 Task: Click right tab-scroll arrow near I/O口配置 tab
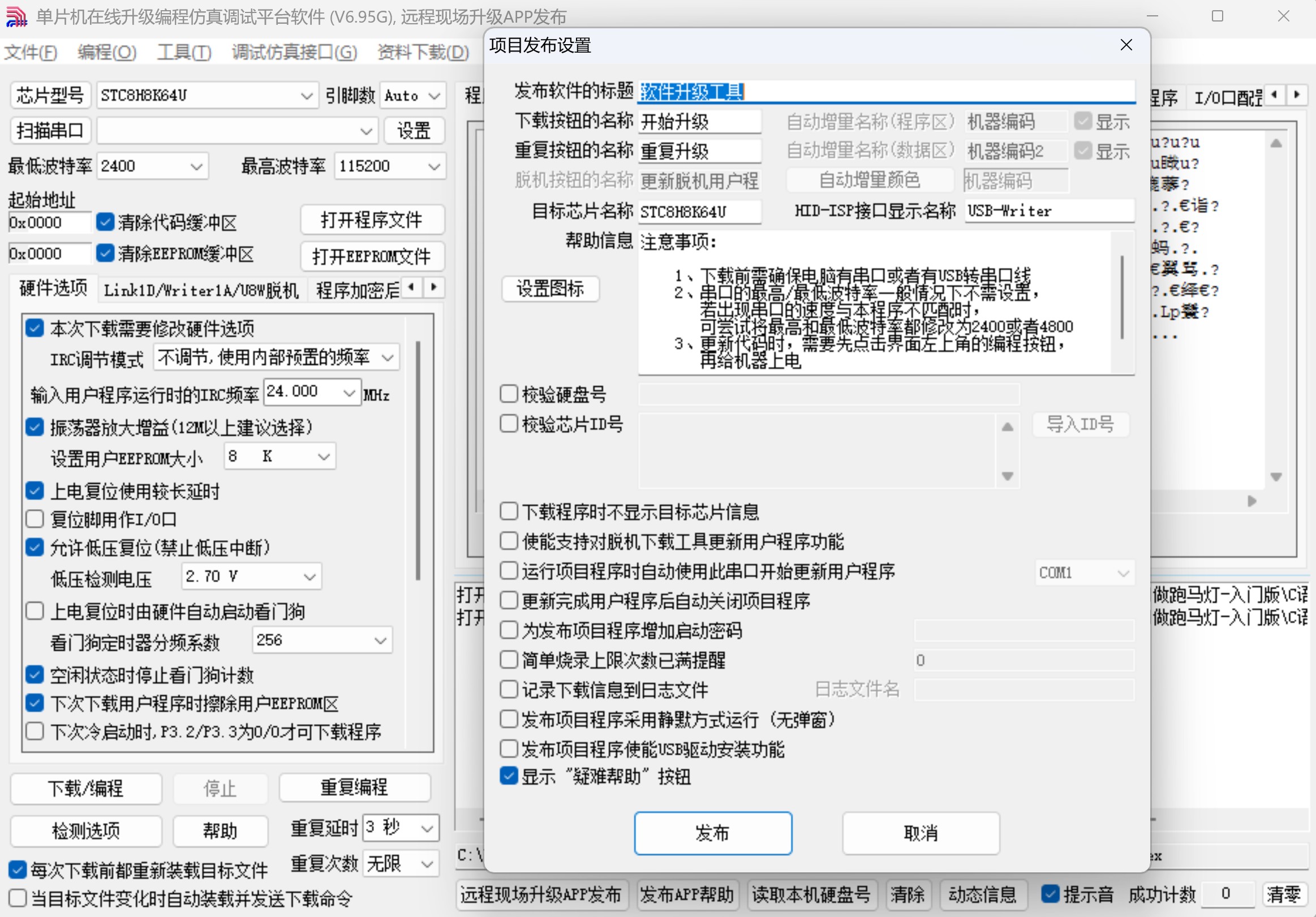point(1297,95)
